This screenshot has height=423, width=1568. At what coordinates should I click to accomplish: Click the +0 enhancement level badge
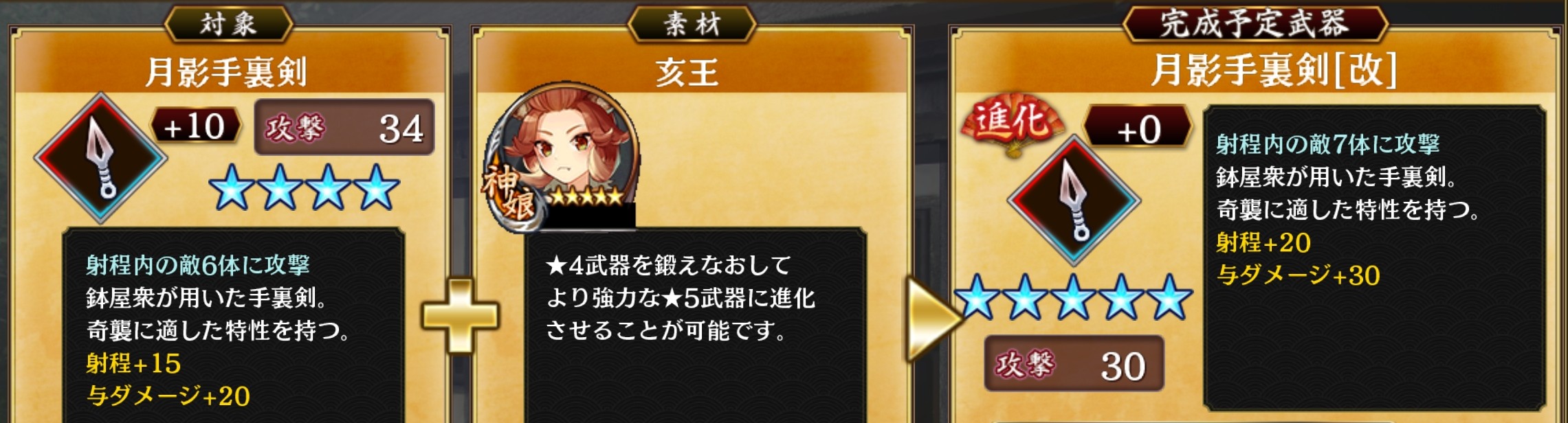click(x=1138, y=129)
